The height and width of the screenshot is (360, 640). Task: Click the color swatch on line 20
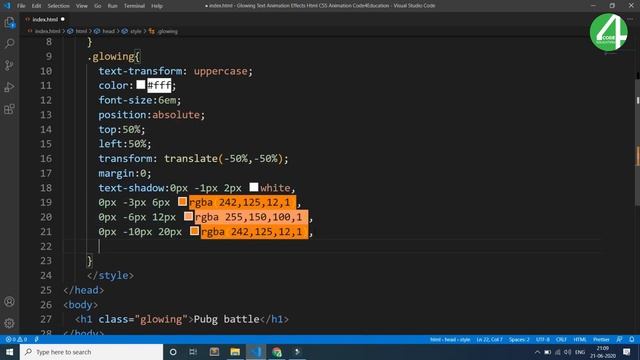[x=188, y=216]
